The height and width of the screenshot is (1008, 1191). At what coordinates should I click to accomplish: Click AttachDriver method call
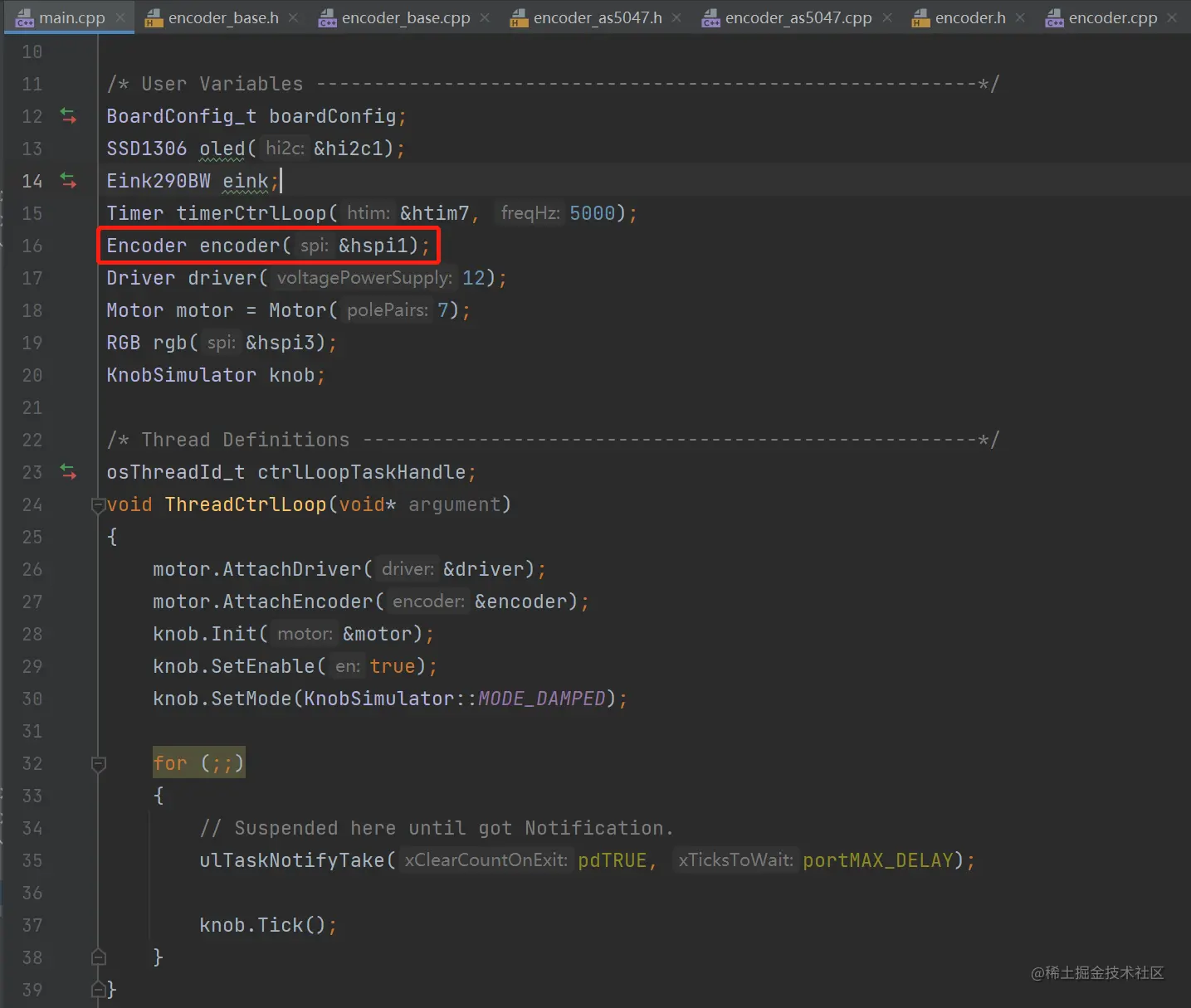[x=292, y=569]
